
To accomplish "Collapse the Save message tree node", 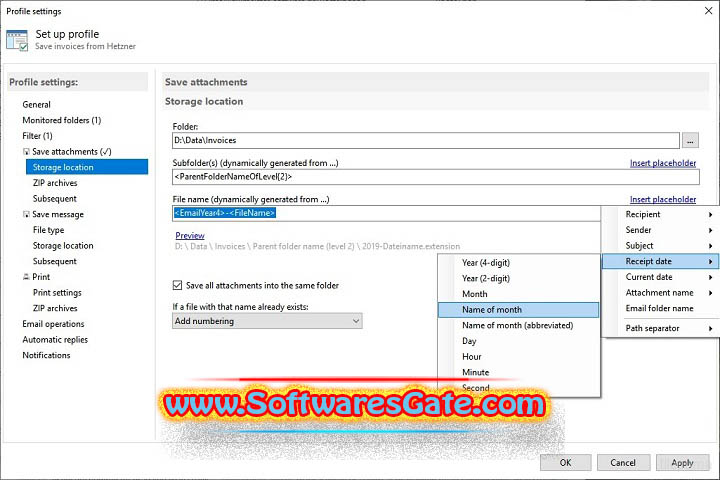I will click(26, 214).
